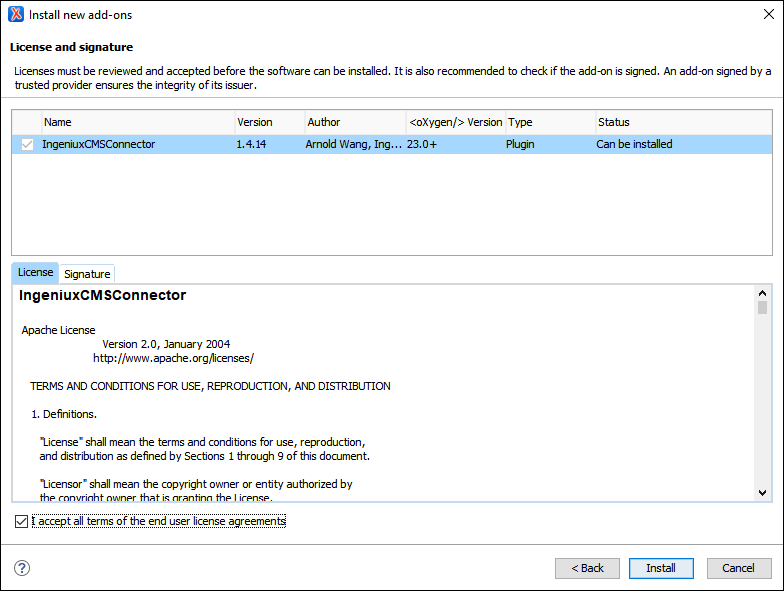This screenshot has width=784, height=591.
Task: Sort by the oXygen Version column header
Action: (456, 122)
